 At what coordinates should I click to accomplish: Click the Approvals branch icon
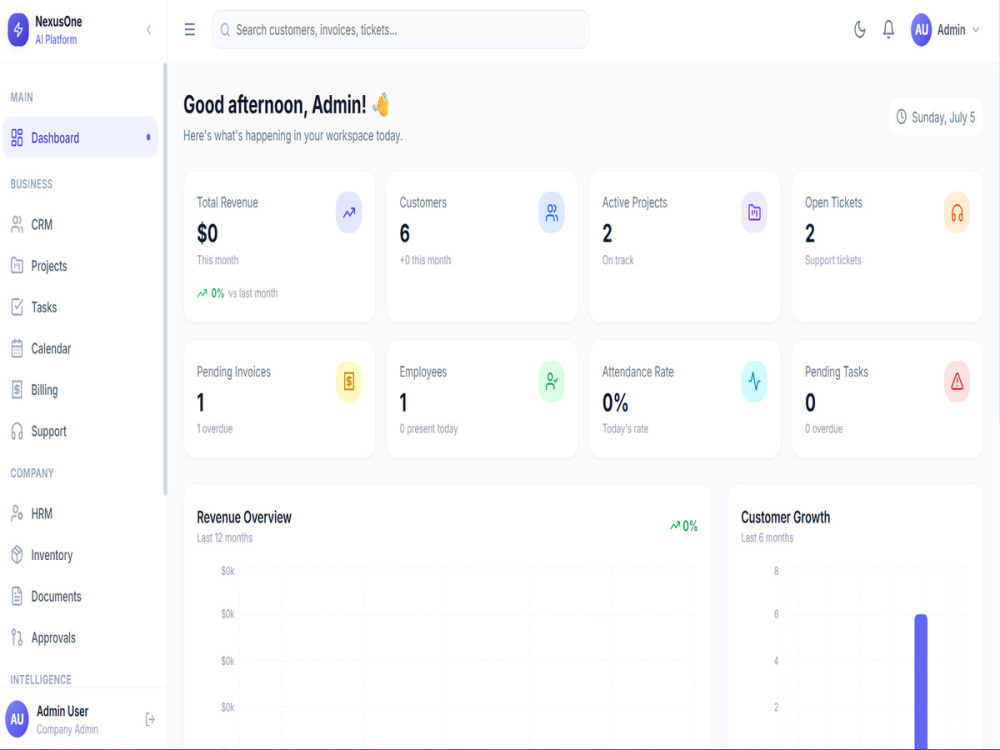point(17,638)
